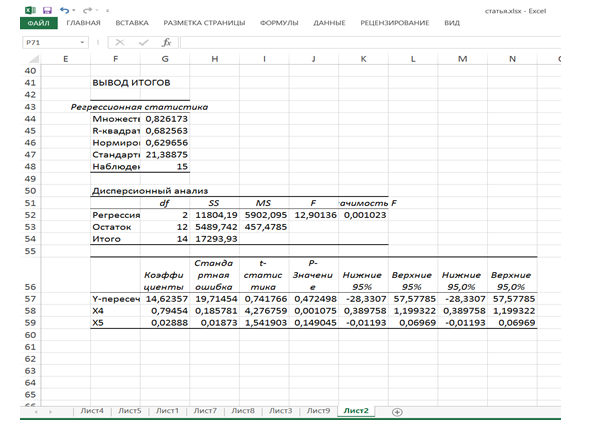Viewport: 607px width, 422px height.
Task: Select the Лист7 sheet tab
Action: coord(205,411)
